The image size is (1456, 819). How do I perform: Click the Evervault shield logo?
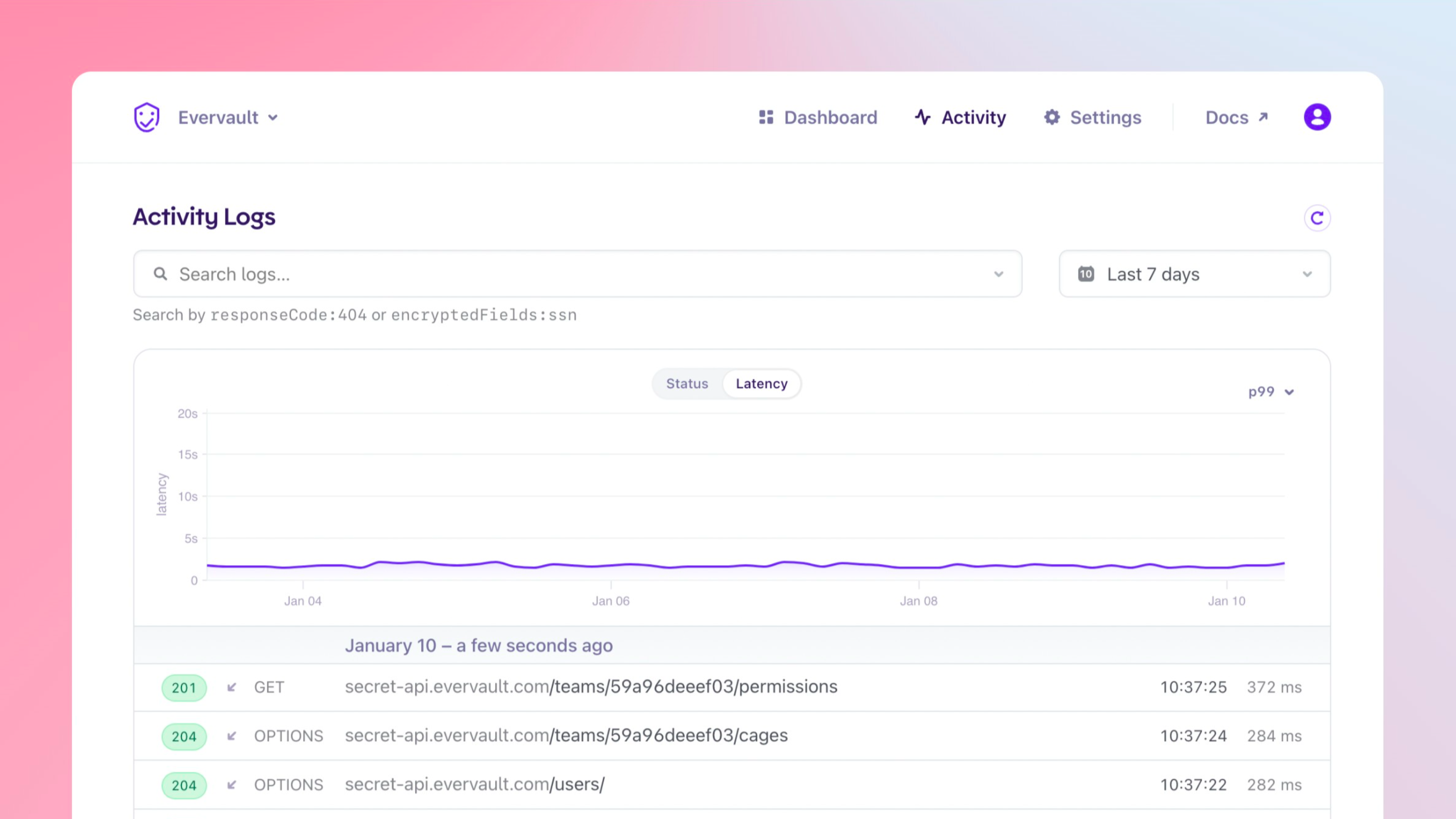tap(146, 117)
